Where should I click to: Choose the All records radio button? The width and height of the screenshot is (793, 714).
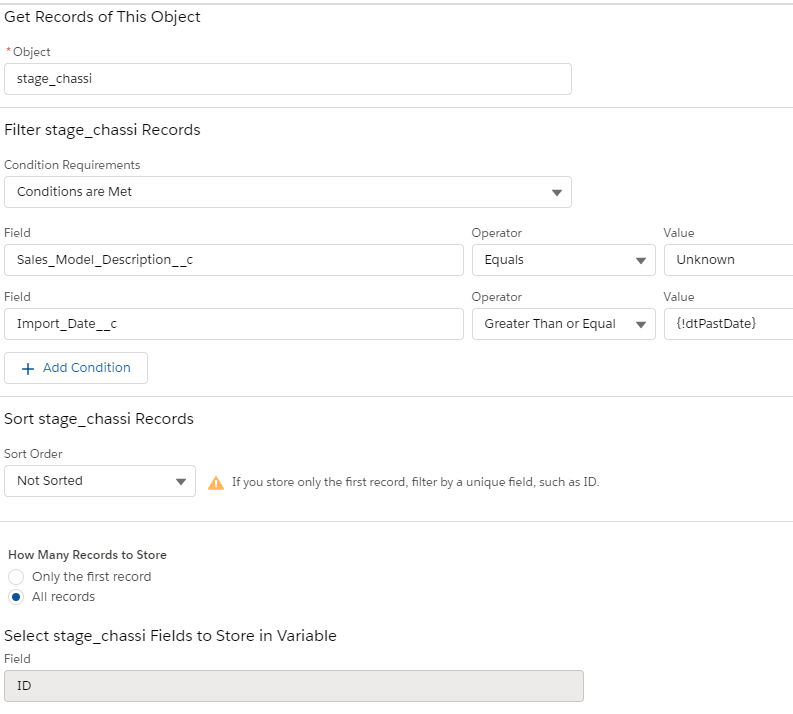click(16, 597)
